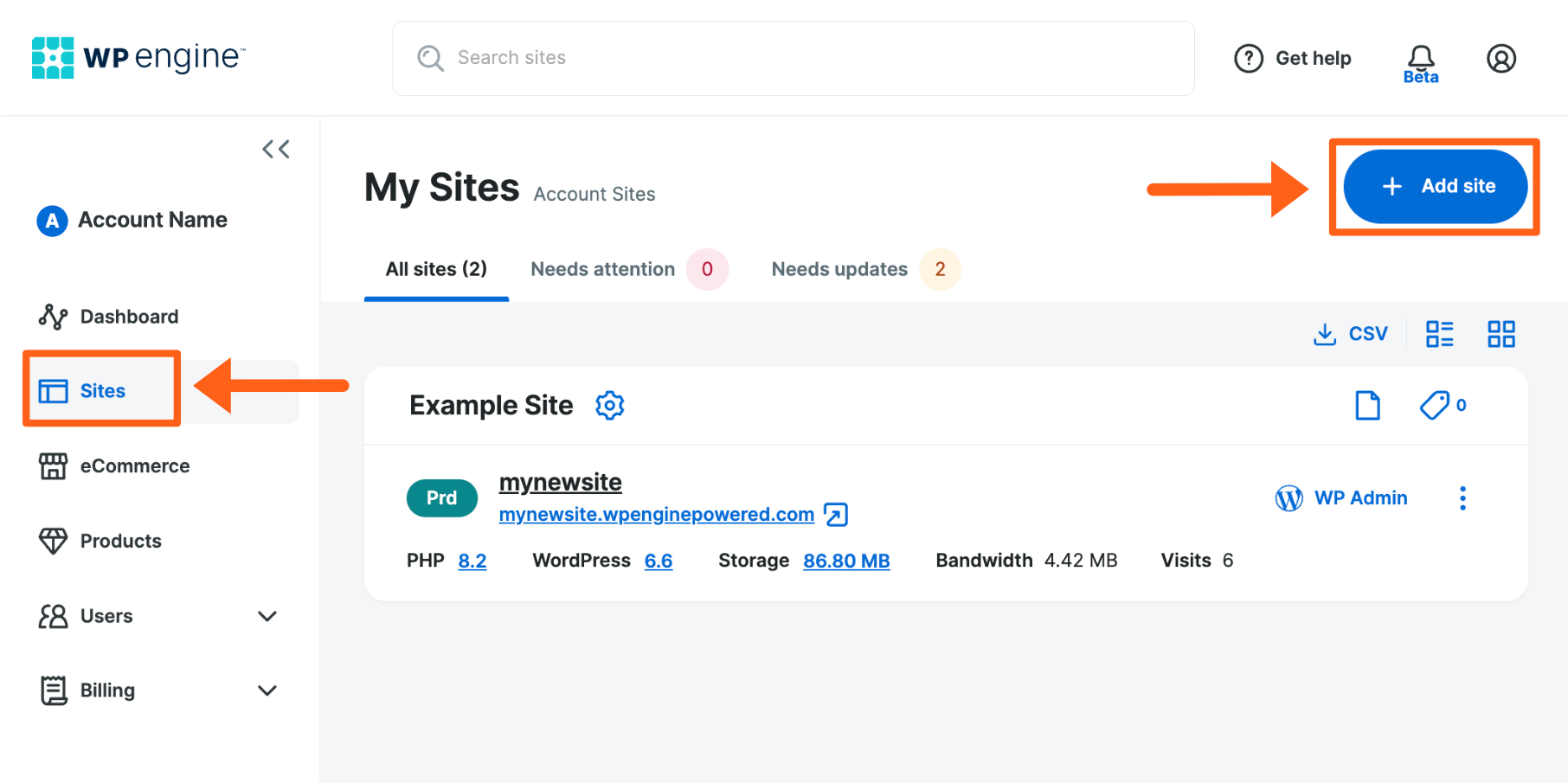Download the sites list as CSV
The width and height of the screenshot is (1568, 783).
click(1351, 333)
